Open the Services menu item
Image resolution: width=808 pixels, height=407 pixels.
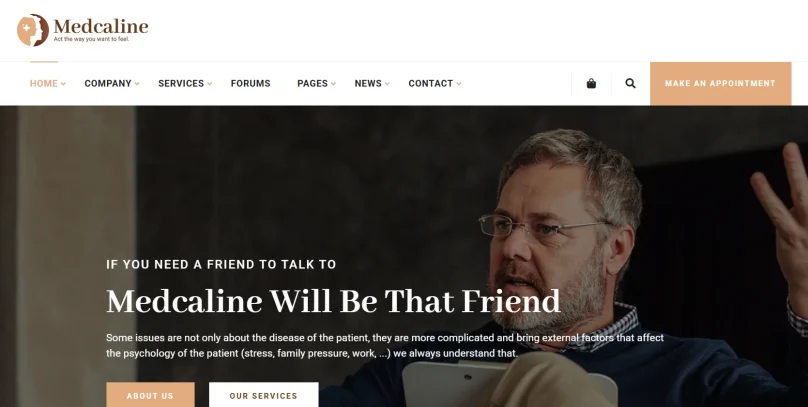pos(181,83)
